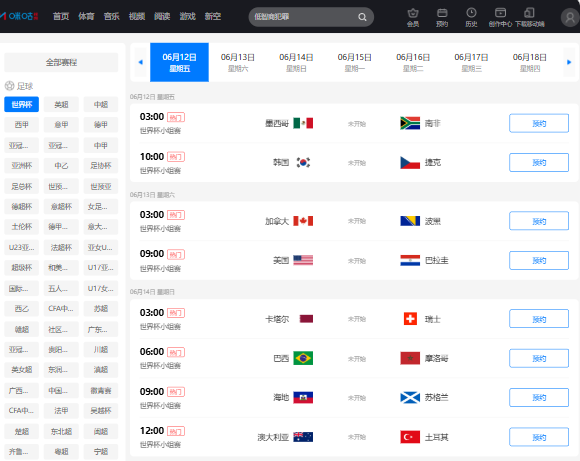Select the 东北超 league filter
Viewport: 580px width, 461px height.
[x=61, y=431]
